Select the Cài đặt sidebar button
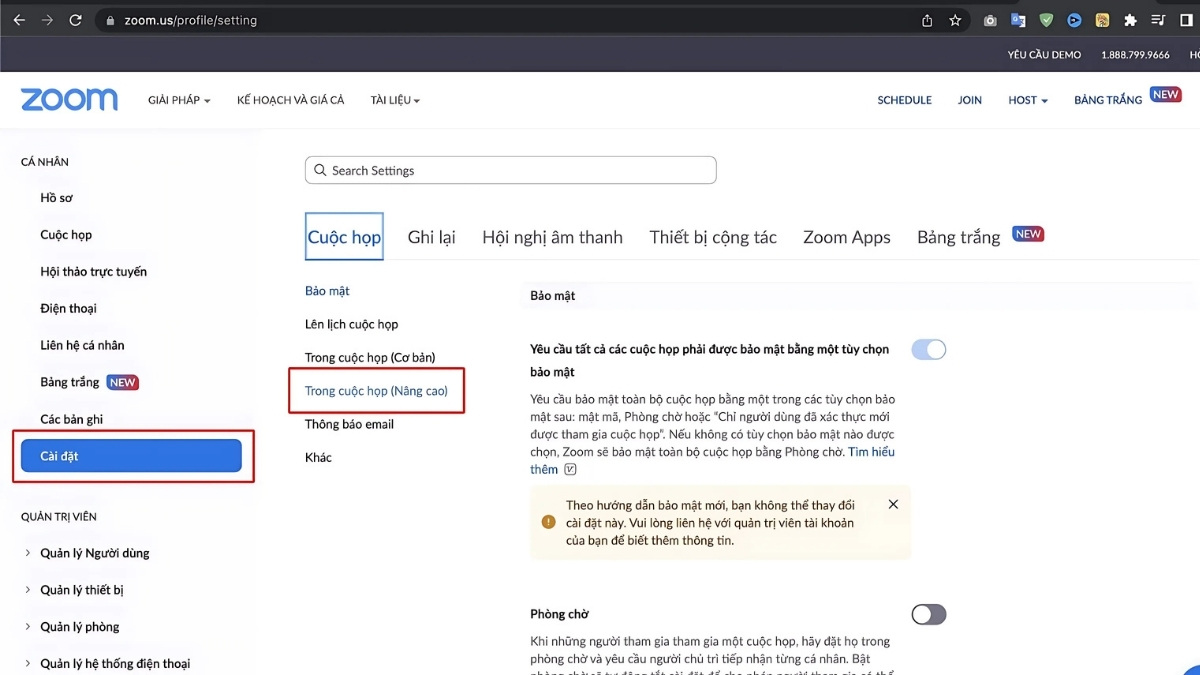 tap(131, 456)
